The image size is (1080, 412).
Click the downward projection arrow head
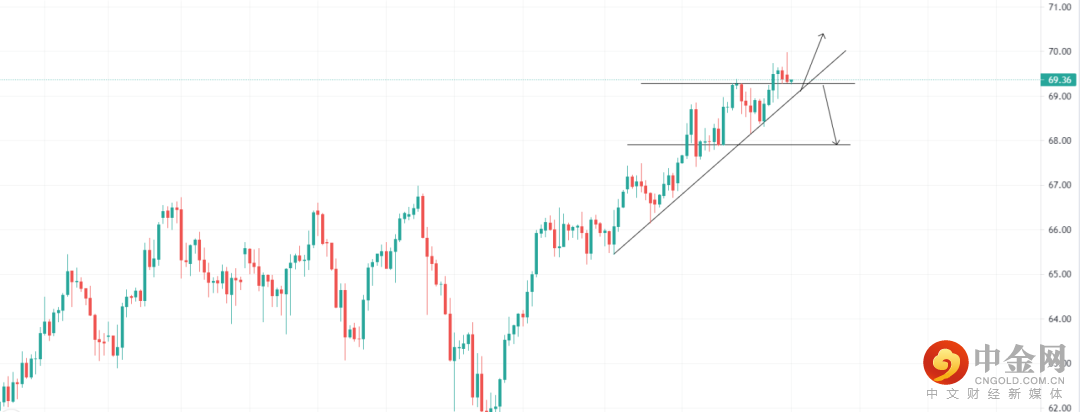pos(836,142)
